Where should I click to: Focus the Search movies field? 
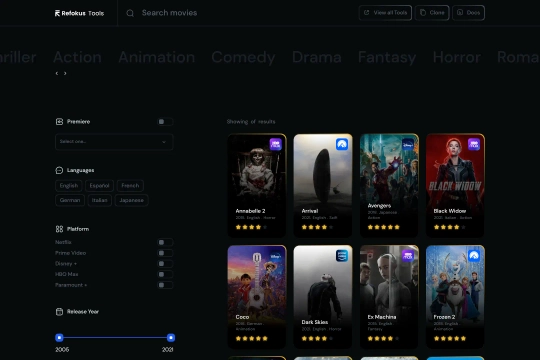click(x=169, y=13)
